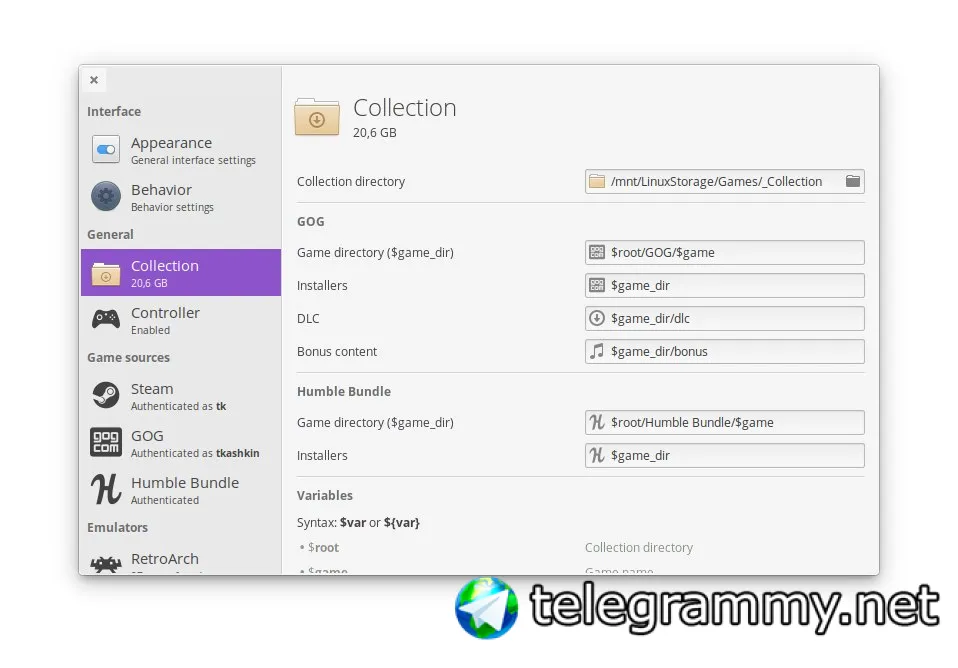Click GOG icon in GOG Installers field
The image size is (958, 668).
coord(597,285)
